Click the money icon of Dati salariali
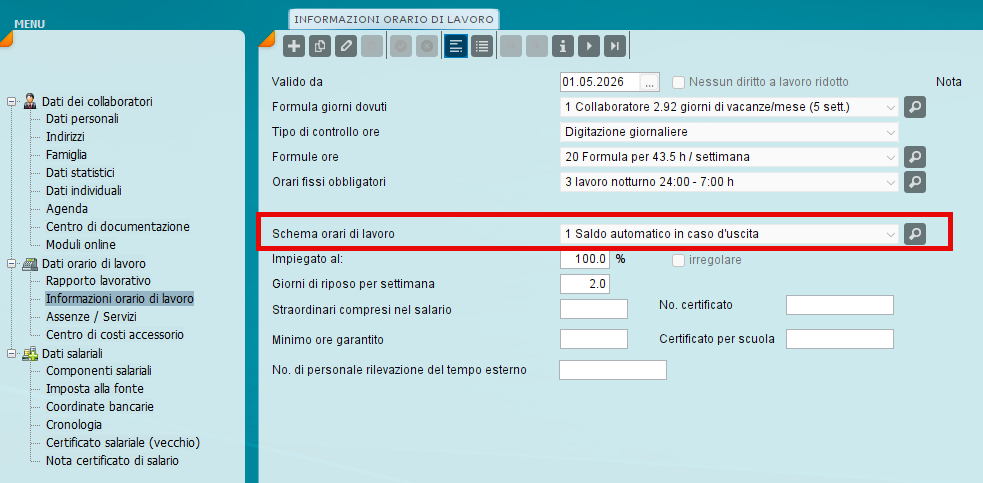This screenshot has height=483, width=983. click(29, 354)
